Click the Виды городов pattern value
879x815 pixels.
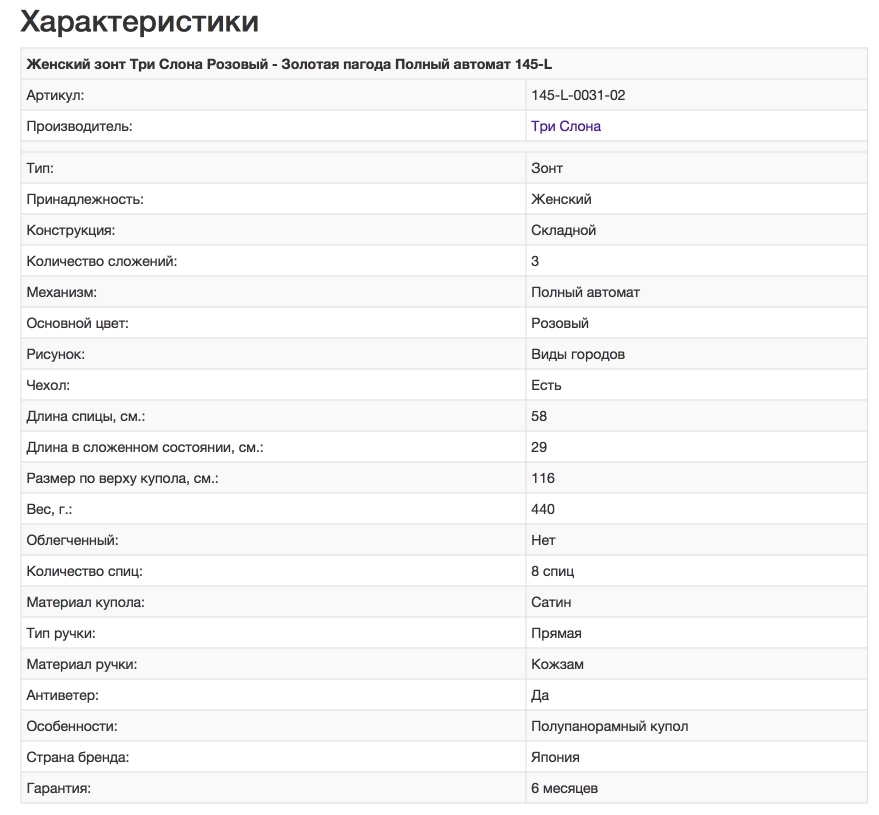(x=579, y=355)
